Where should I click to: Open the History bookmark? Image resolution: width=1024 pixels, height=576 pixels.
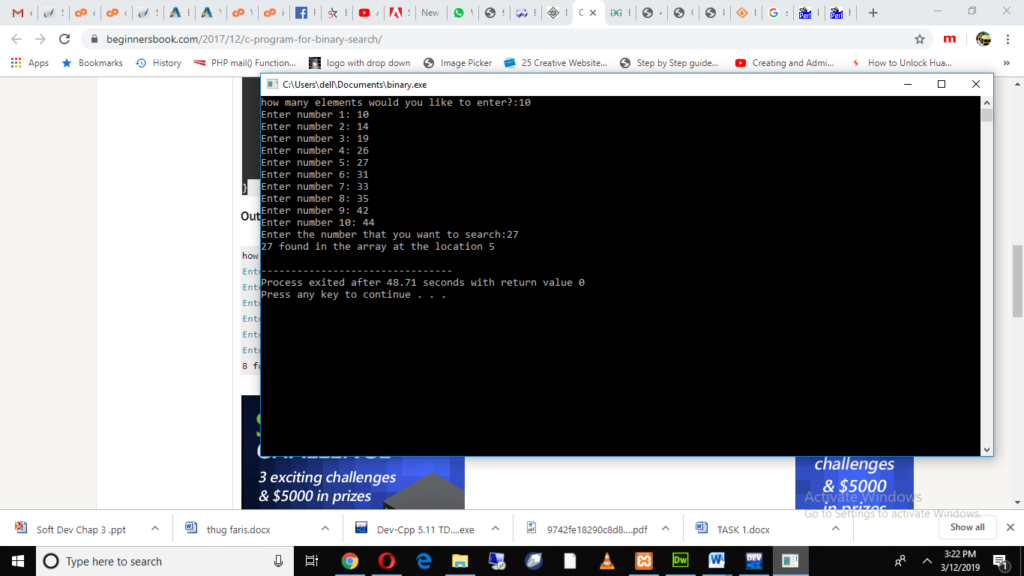click(x=159, y=63)
